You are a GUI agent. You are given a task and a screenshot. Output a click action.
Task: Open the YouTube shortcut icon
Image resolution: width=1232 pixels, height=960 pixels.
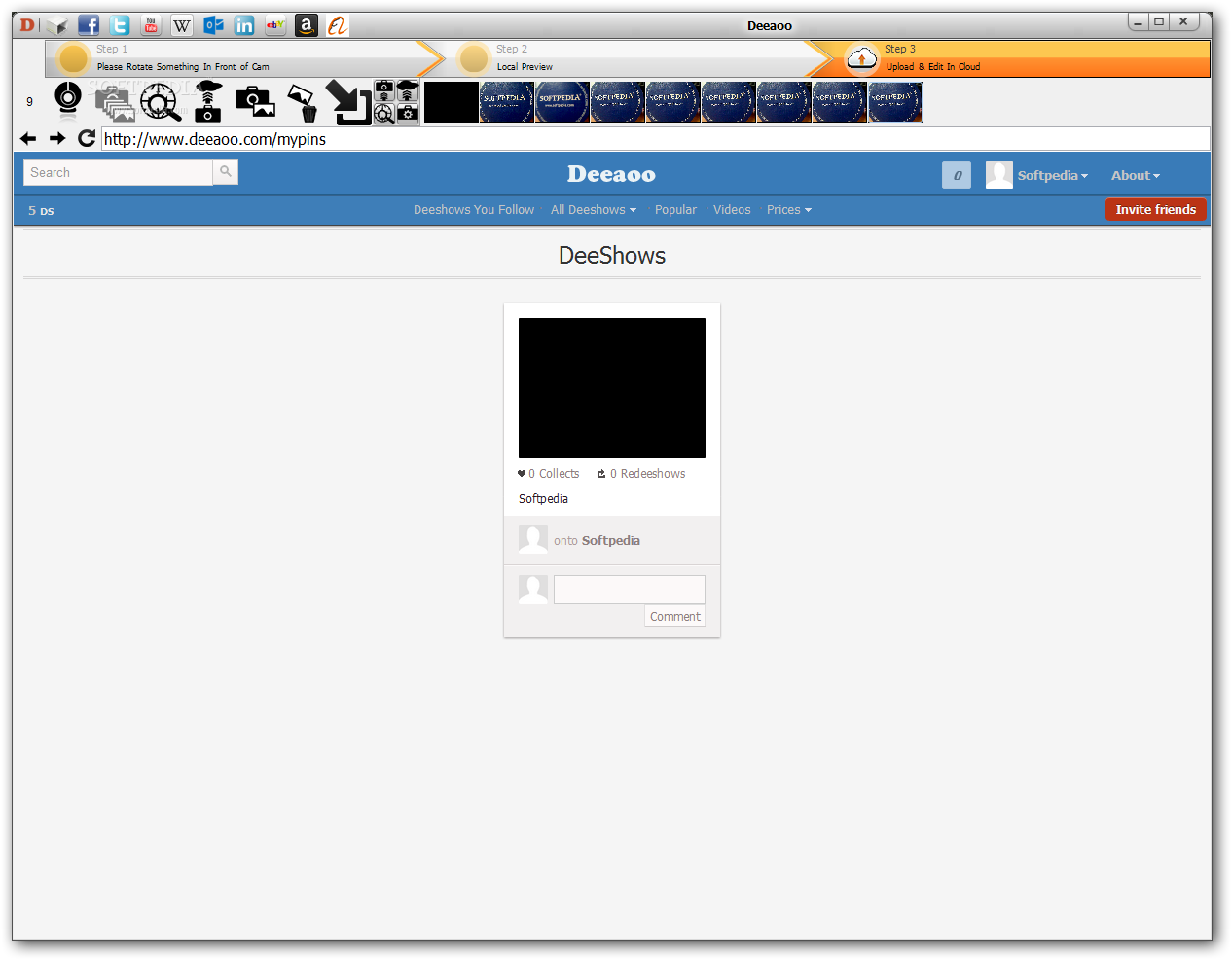(x=151, y=25)
